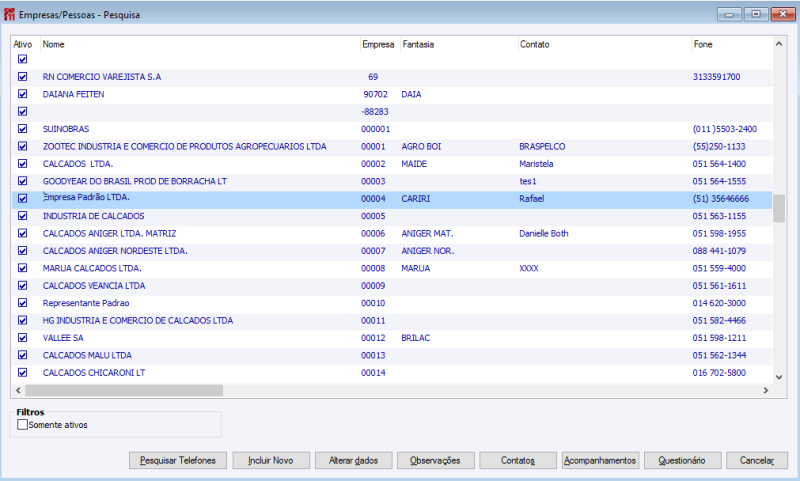Click phone number (011 )5503-2400
This screenshot has height=481, width=800.
point(725,129)
